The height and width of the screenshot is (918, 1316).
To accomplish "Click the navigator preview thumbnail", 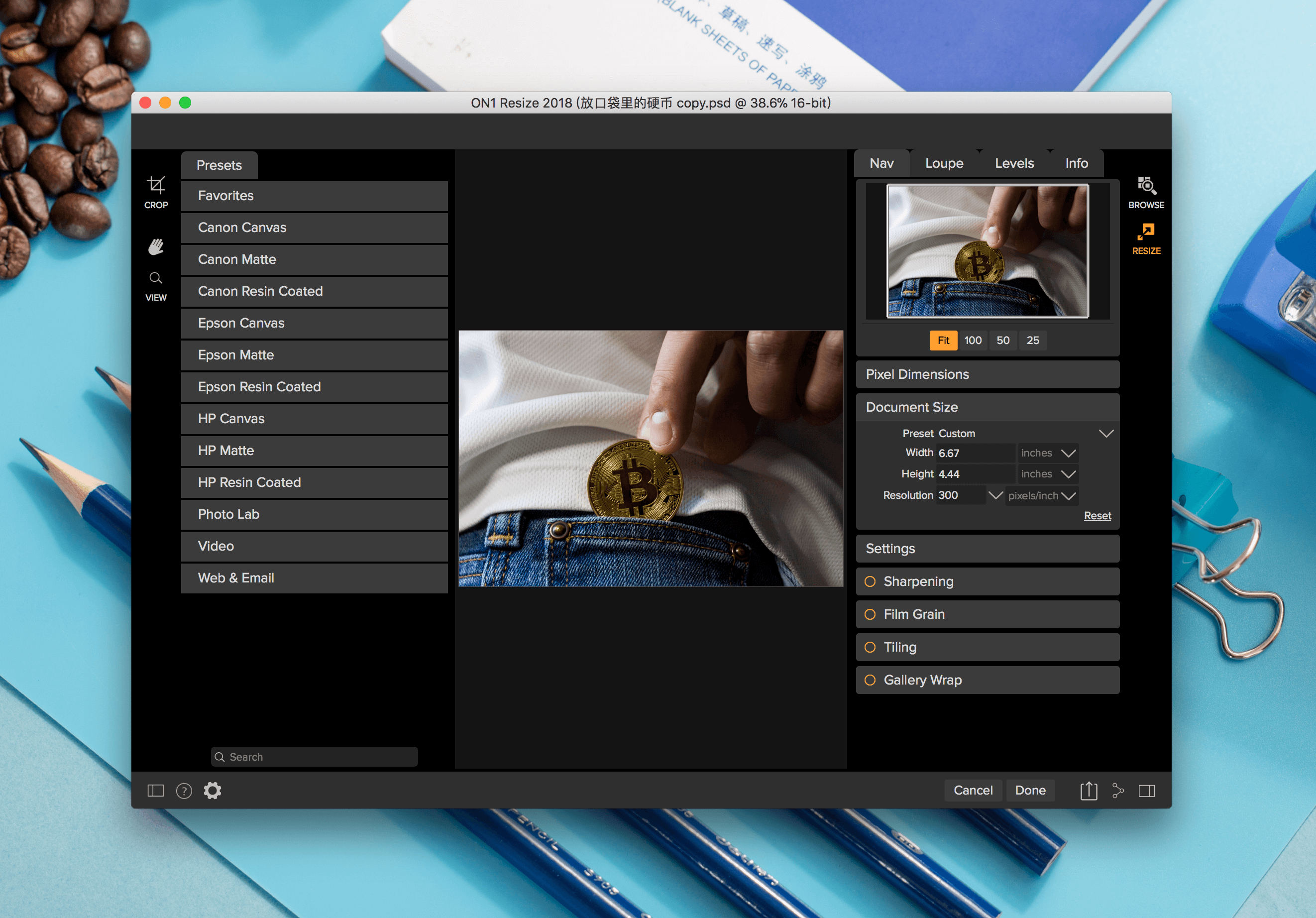I will 987,250.
